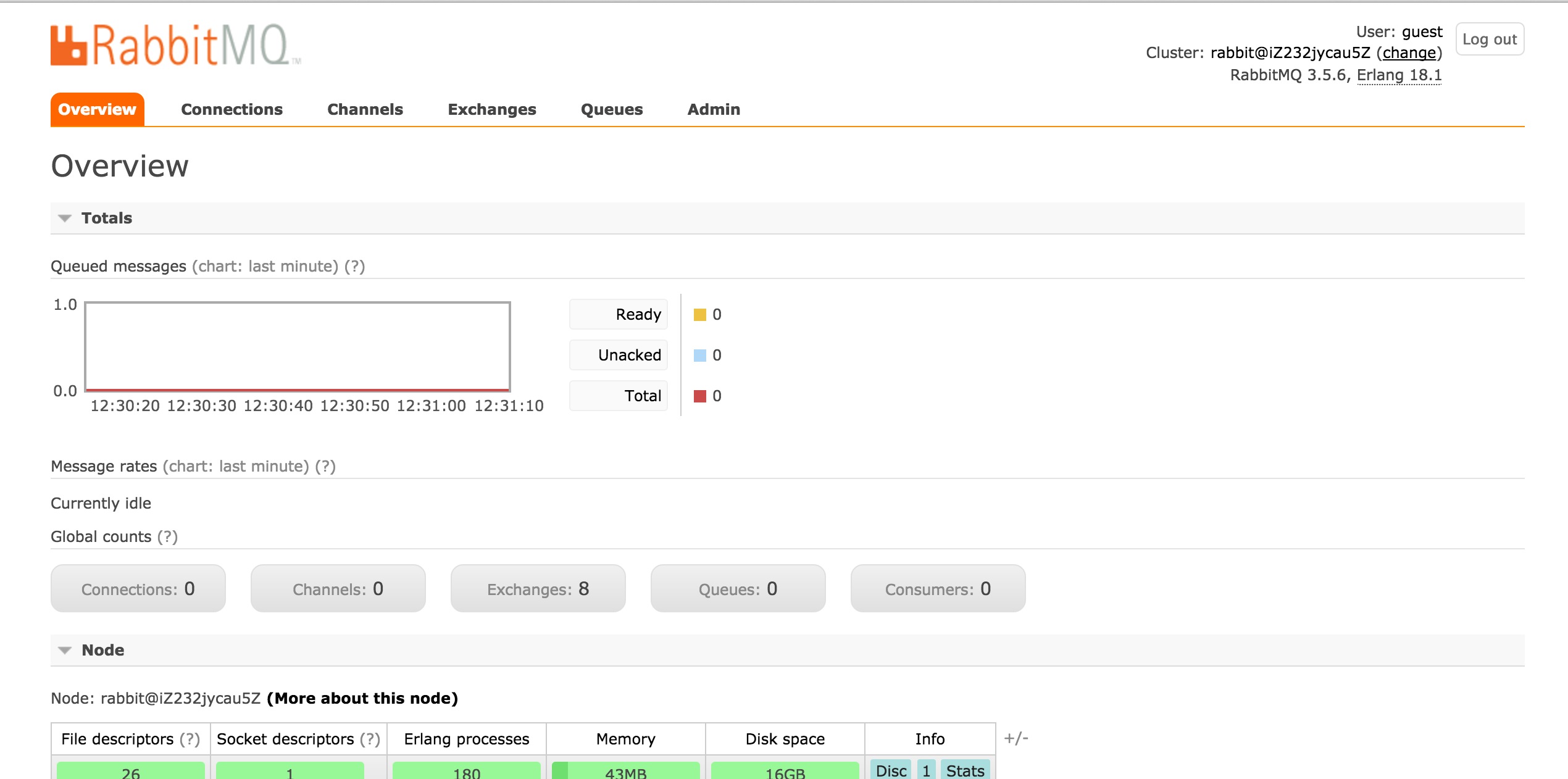
Task: Click the Info column header
Action: (x=930, y=739)
